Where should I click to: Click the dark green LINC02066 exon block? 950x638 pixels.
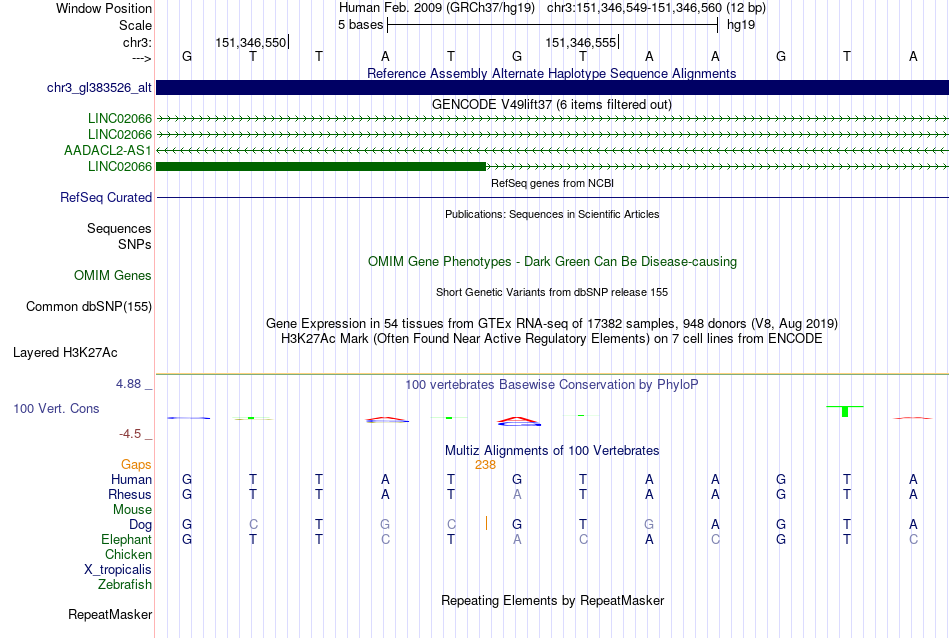(321, 166)
